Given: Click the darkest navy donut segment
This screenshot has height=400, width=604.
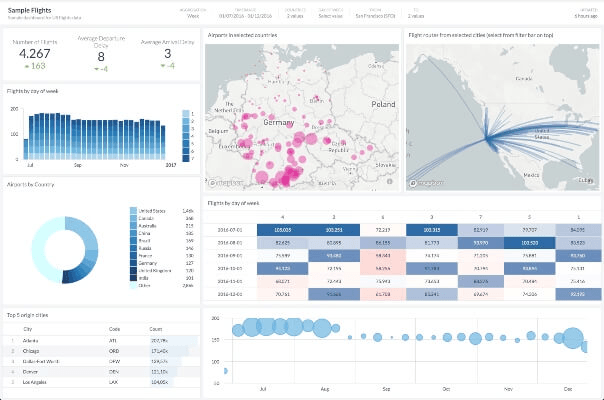Looking at the screenshot, I should click(69, 277).
